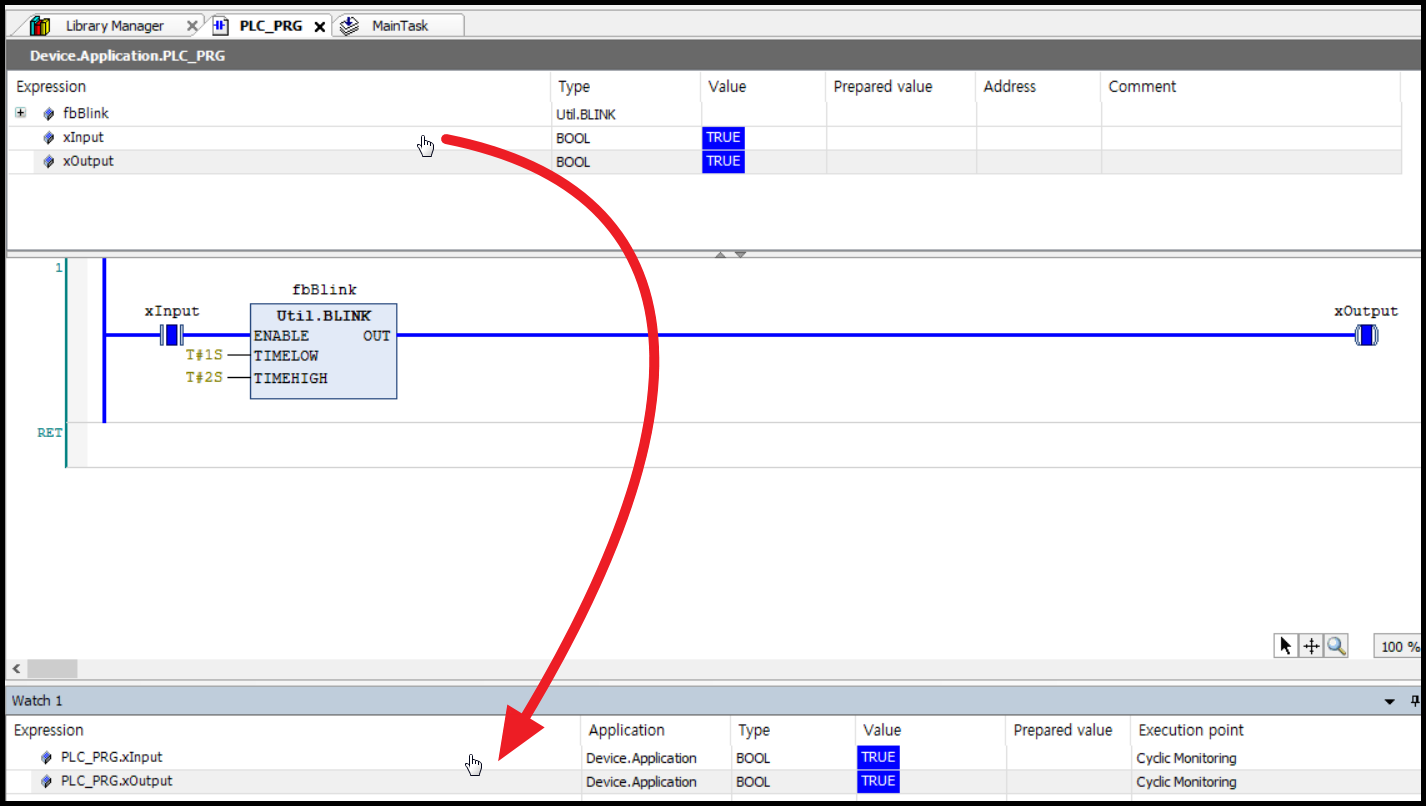The width and height of the screenshot is (1426, 806).
Task: Open the 100 % zoom level box
Action: click(x=1398, y=647)
